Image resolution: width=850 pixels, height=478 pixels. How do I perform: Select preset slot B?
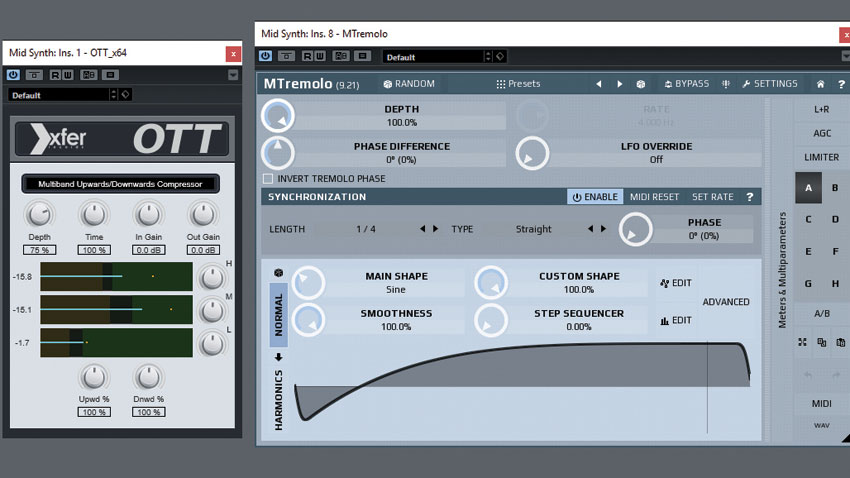coord(835,188)
